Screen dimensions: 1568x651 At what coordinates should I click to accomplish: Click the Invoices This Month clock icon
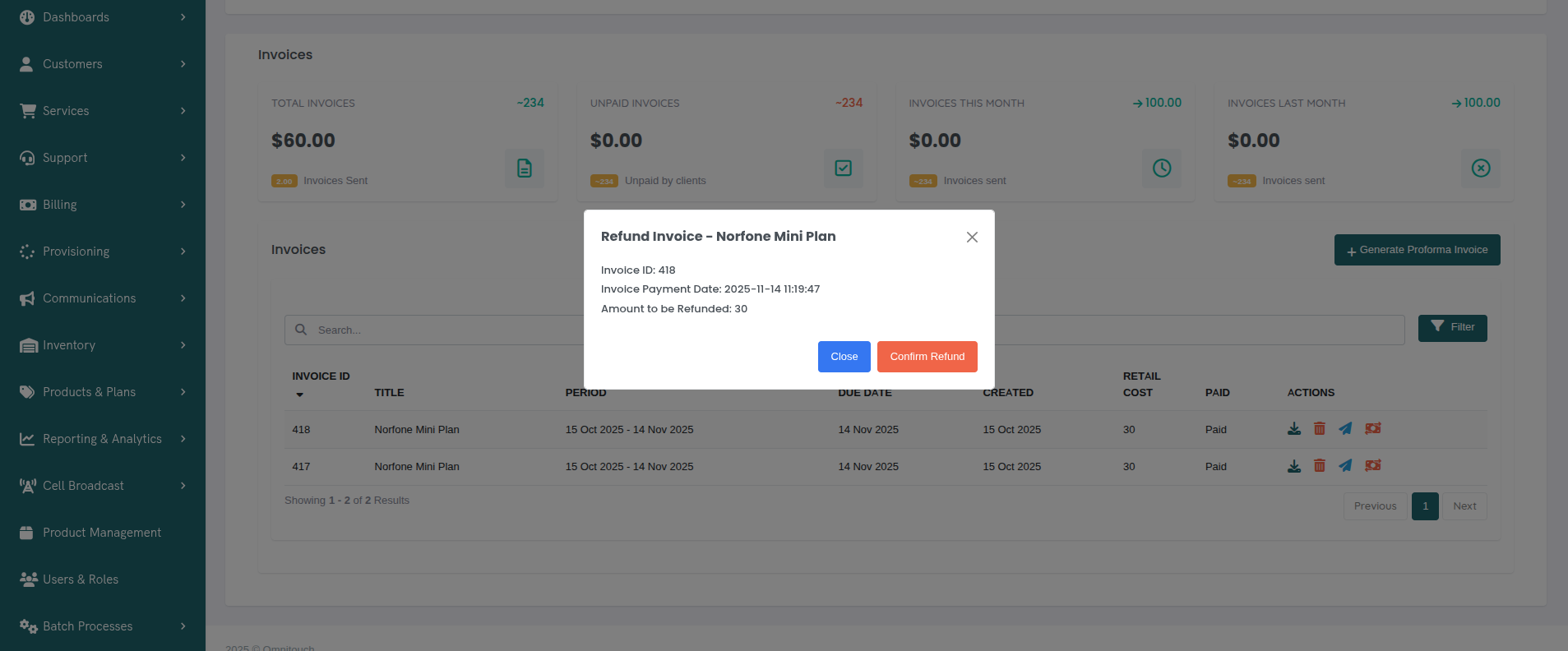1161,169
